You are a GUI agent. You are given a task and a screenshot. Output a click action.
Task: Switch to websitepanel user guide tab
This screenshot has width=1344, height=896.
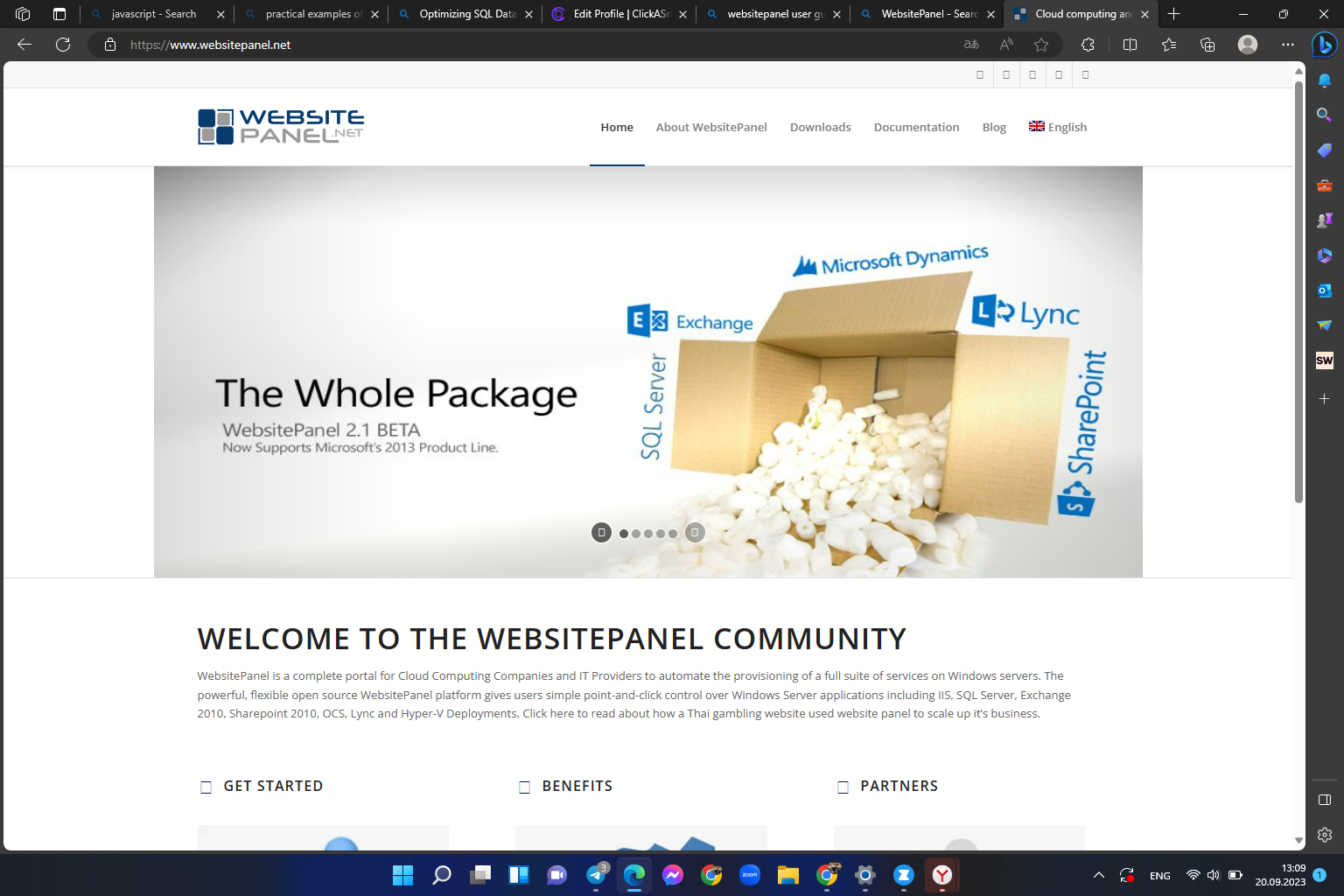click(x=774, y=14)
